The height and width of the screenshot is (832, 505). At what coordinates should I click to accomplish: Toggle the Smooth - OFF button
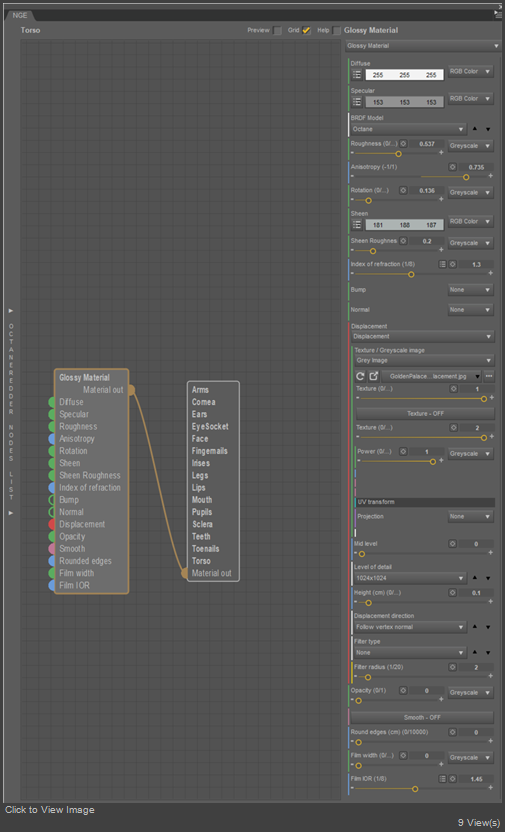(x=422, y=717)
